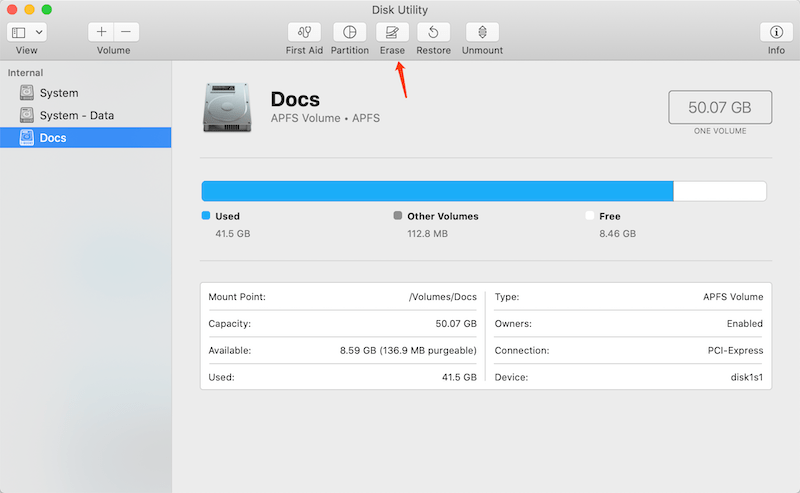
Task: Remove volume with minus button
Action: point(126,32)
